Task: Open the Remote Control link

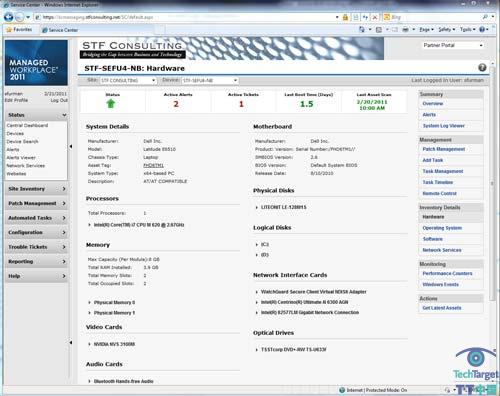Action: click(x=439, y=193)
